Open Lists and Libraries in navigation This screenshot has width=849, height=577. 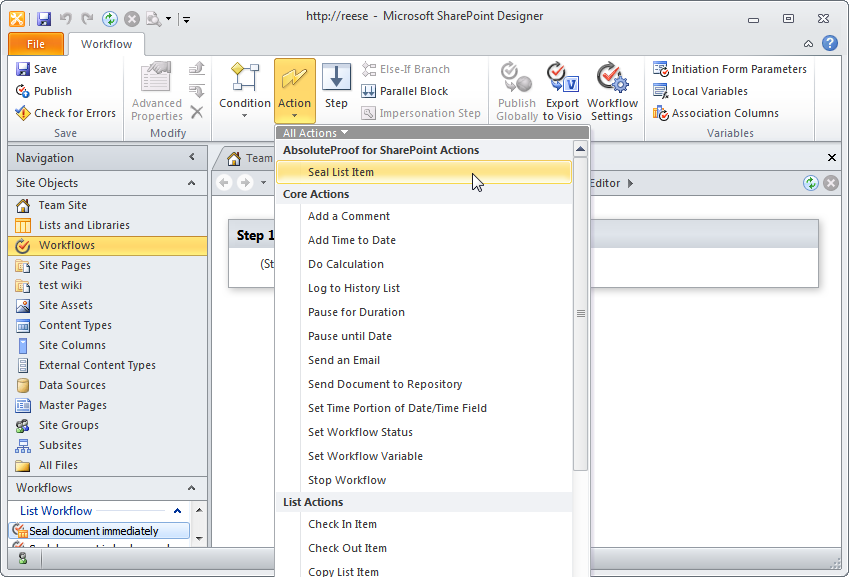click(84, 225)
